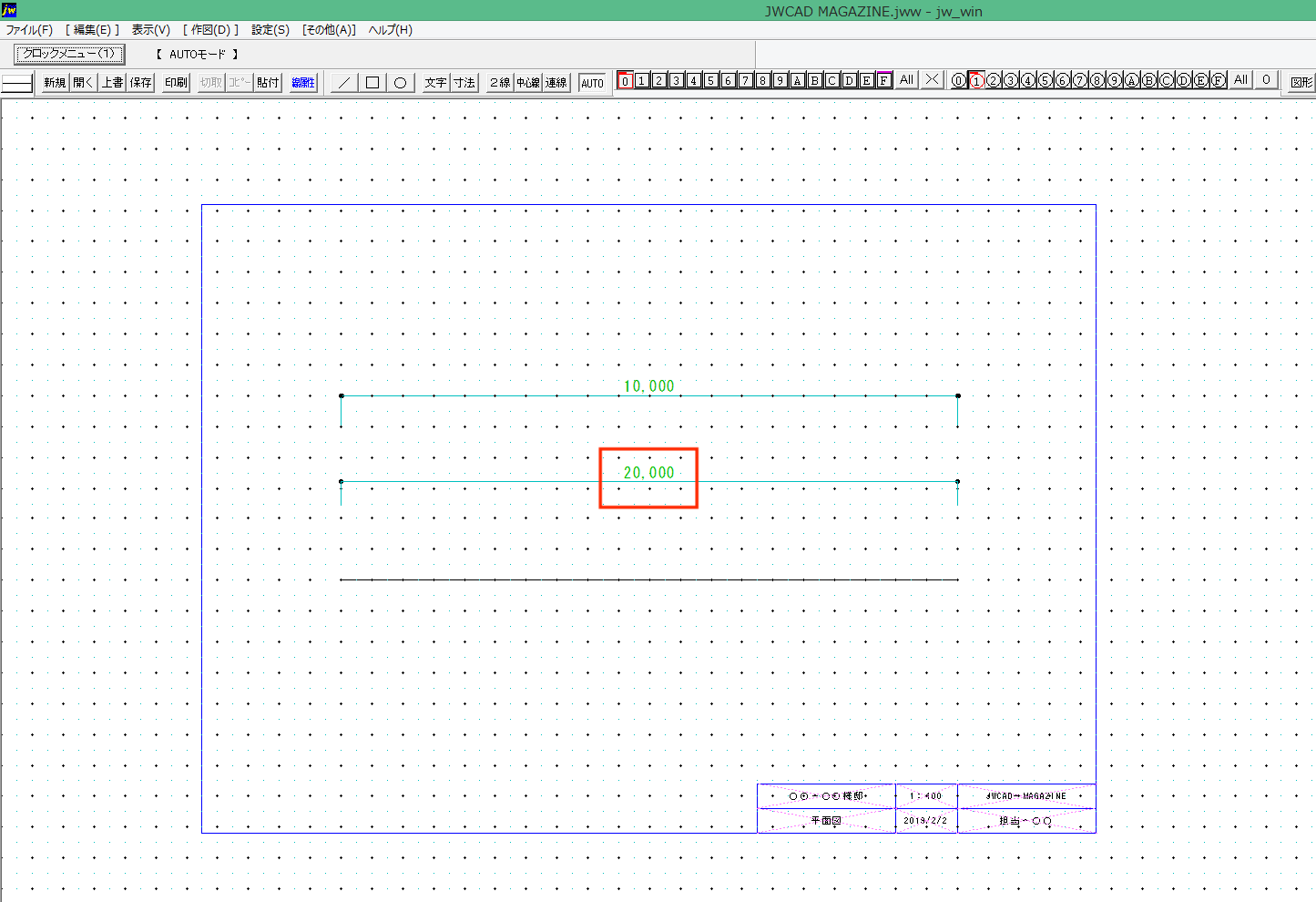Toggle square layer button F

coord(883,81)
